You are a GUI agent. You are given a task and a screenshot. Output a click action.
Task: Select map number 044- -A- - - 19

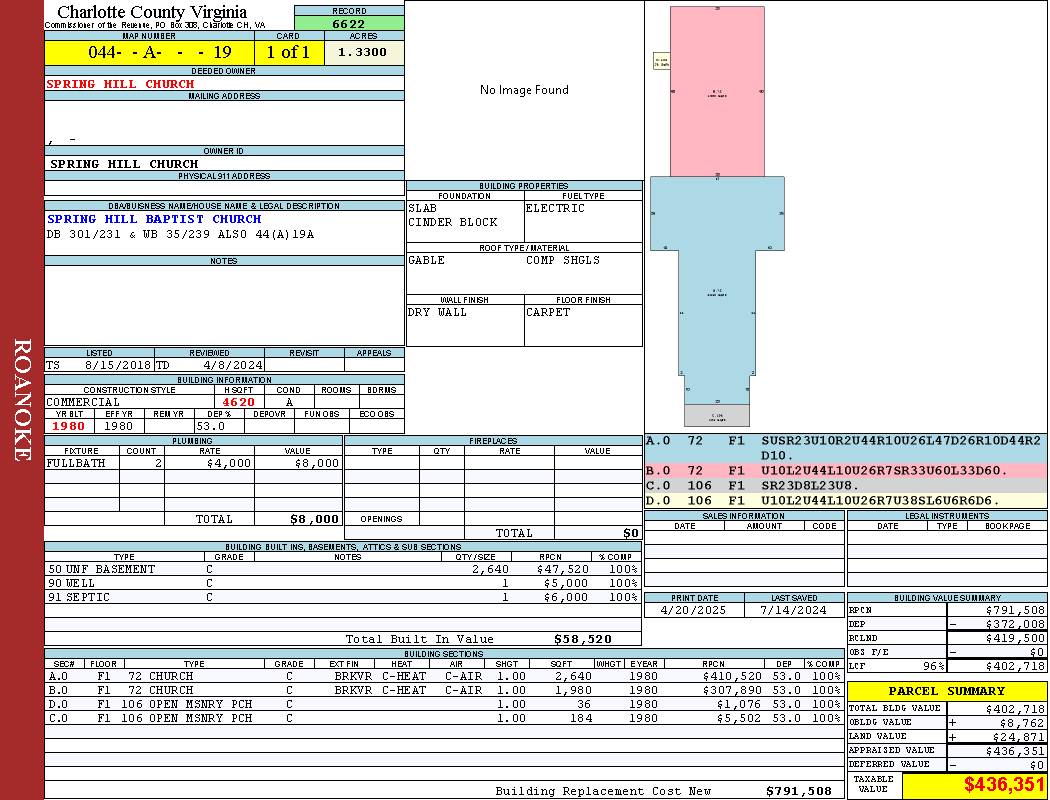[x=159, y=52]
